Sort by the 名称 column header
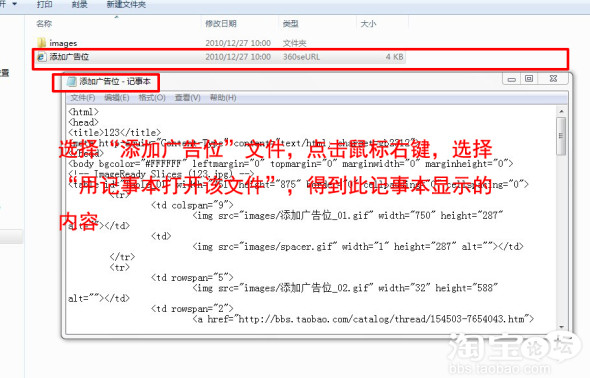Viewport: 590px width, 378px height. 44,24
